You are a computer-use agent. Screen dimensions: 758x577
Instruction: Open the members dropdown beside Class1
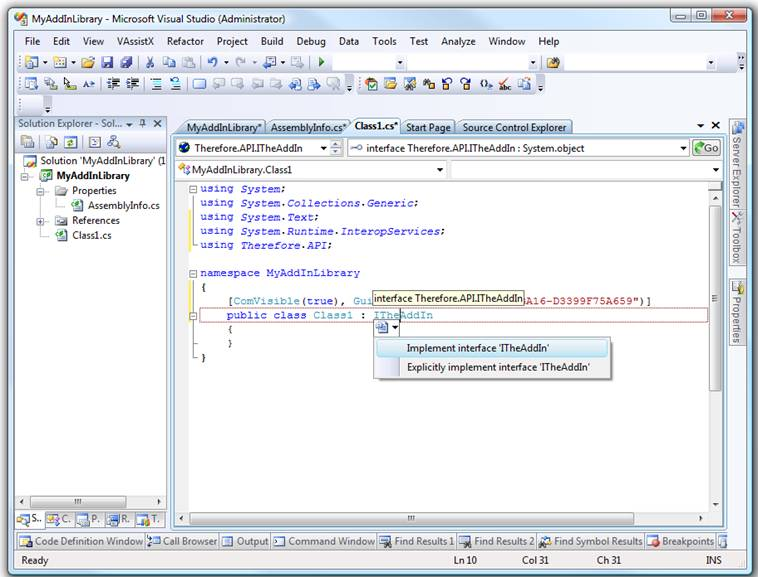[715, 170]
